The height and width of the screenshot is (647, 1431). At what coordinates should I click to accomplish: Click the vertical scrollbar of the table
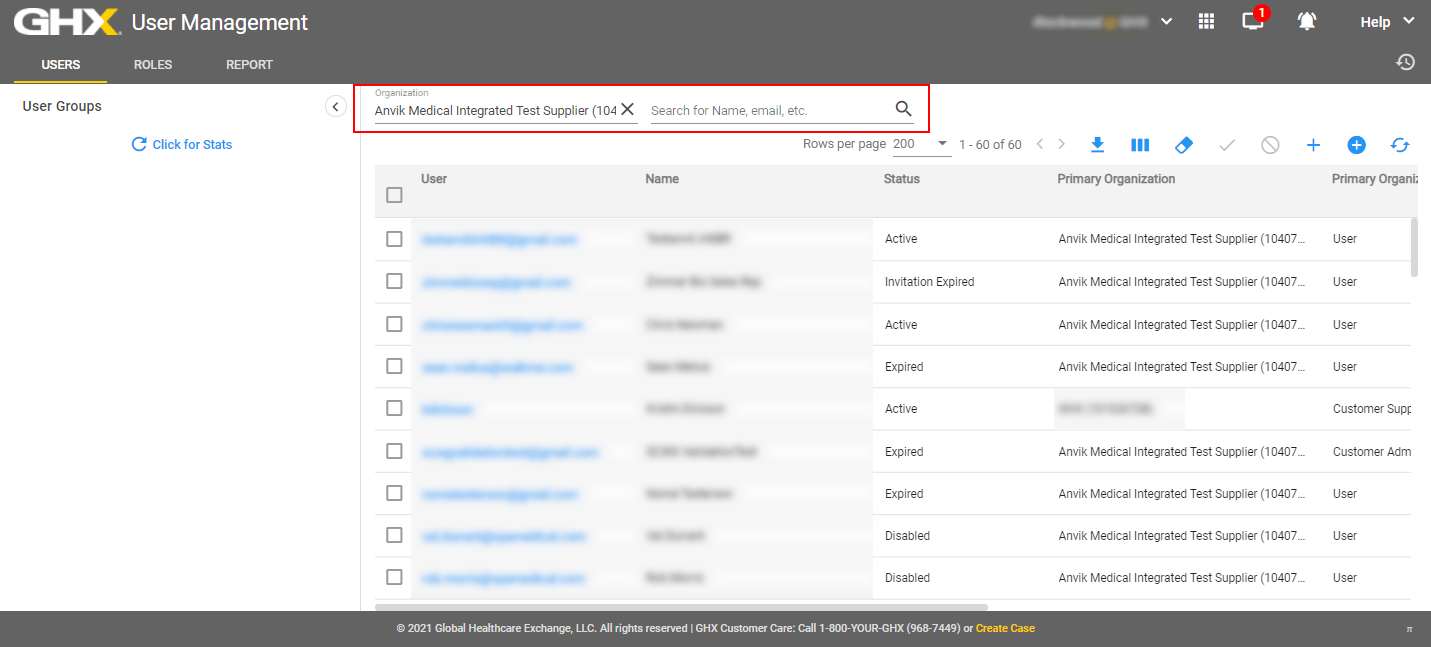(1414, 247)
